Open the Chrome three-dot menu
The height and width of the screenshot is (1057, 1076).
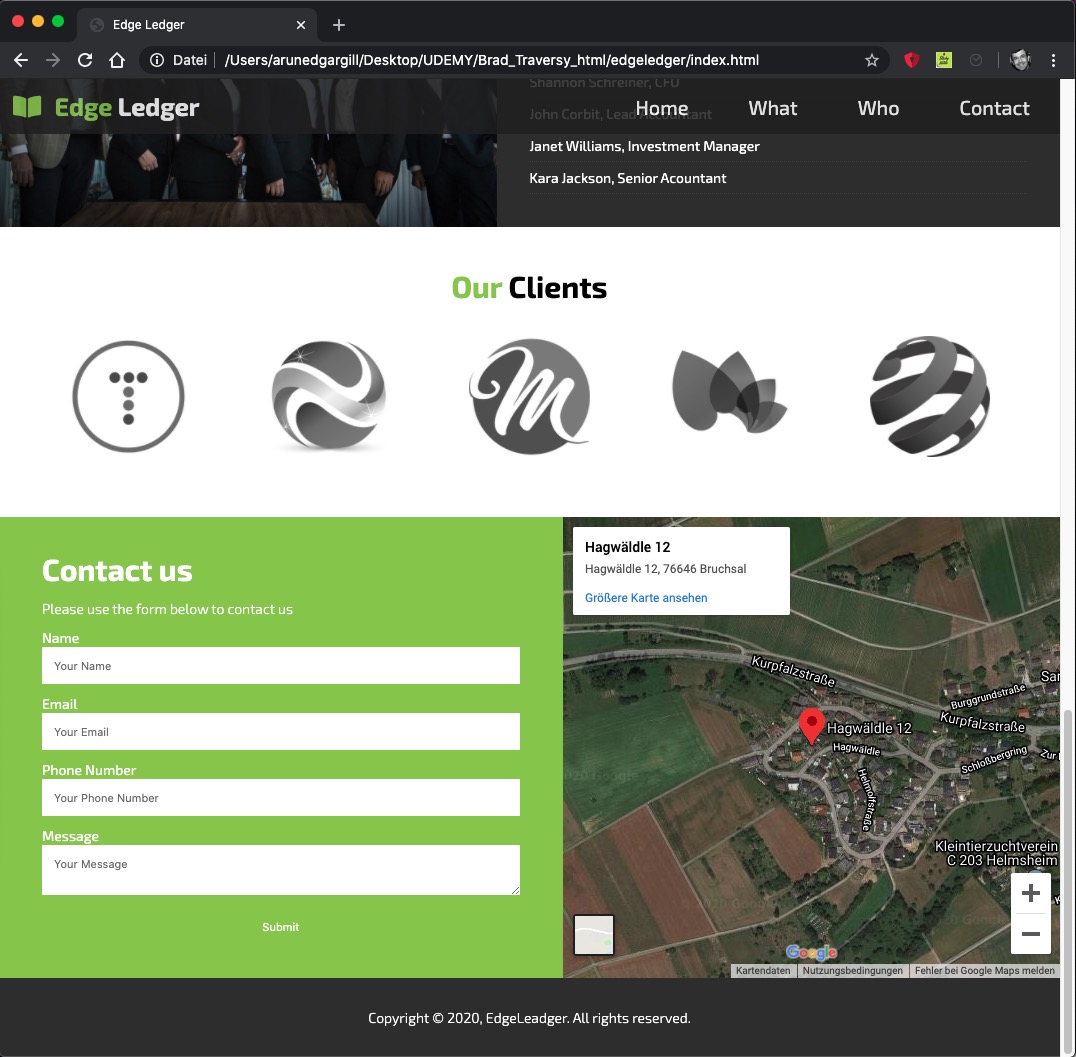[1053, 60]
